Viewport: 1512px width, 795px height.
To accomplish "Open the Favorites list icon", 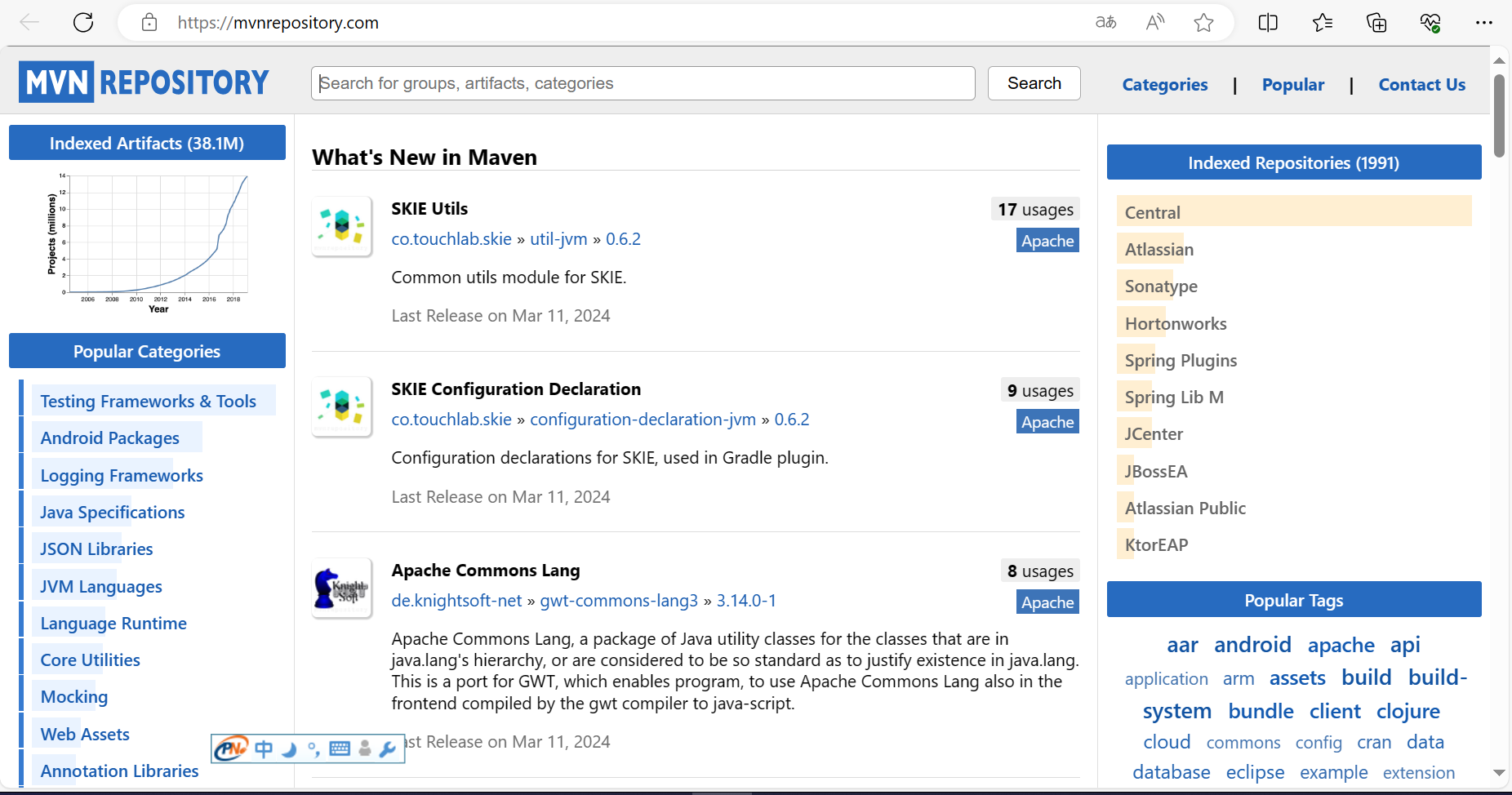I will [x=1323, y=23].
